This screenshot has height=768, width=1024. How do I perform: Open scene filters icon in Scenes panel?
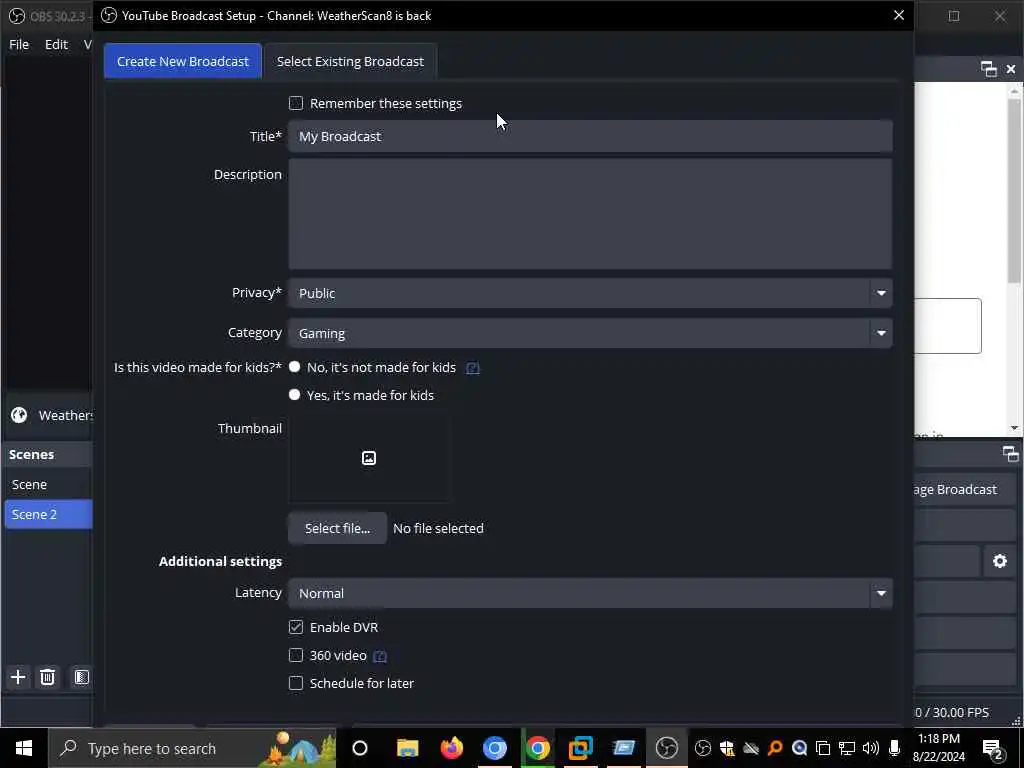82,677
